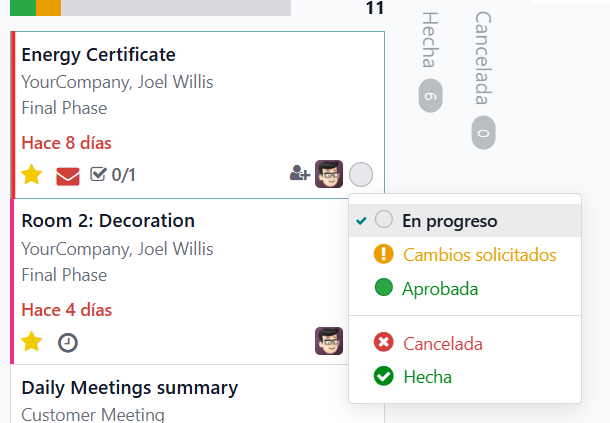Expand the folded Cancelada column
The width and height of the screenshot is (610, 423).
pos(483,80)
